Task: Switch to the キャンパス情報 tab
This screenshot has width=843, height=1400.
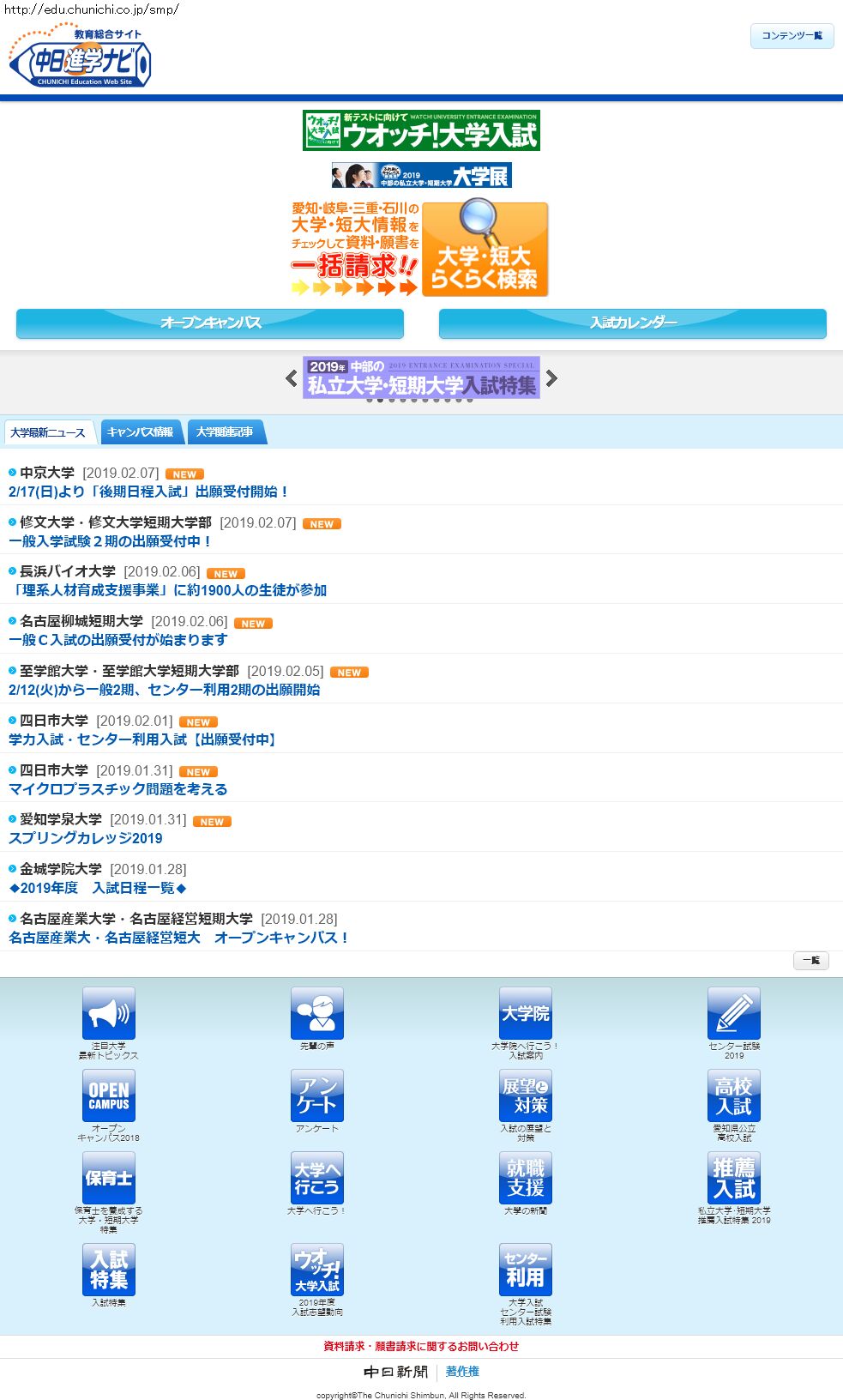Action: tap(141, 432)
